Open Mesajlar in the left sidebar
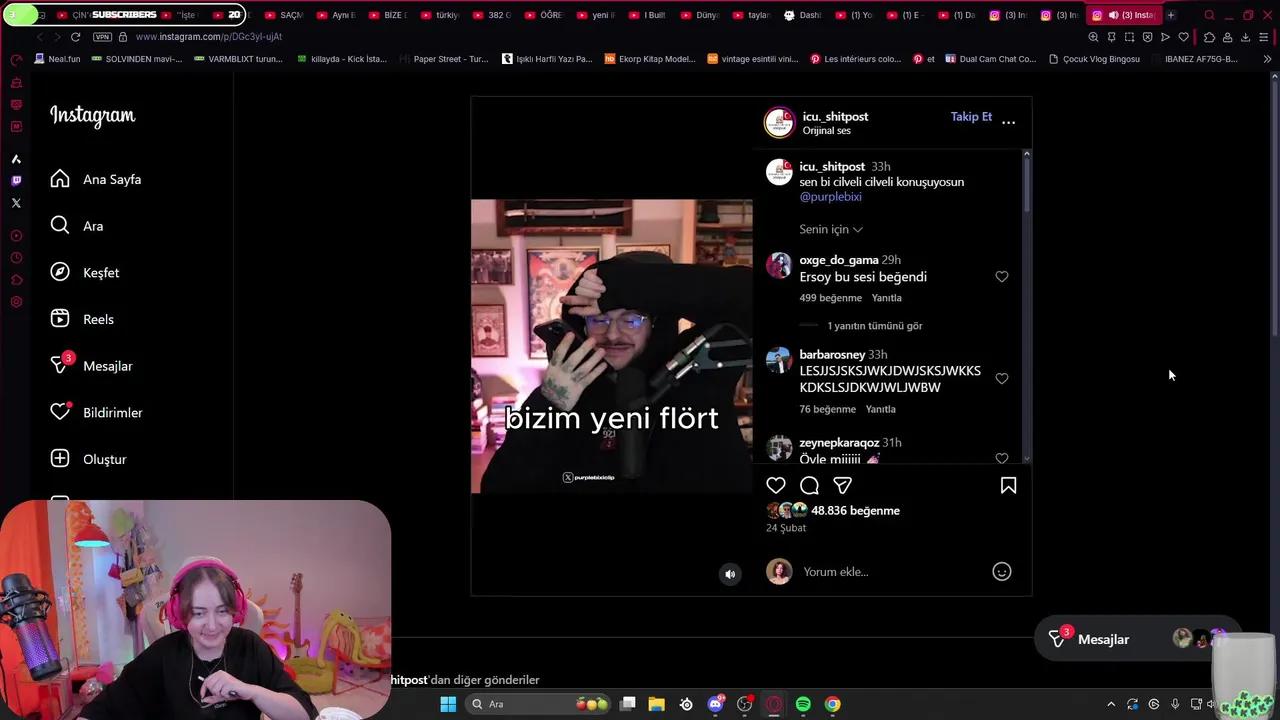 coord(92,366)
